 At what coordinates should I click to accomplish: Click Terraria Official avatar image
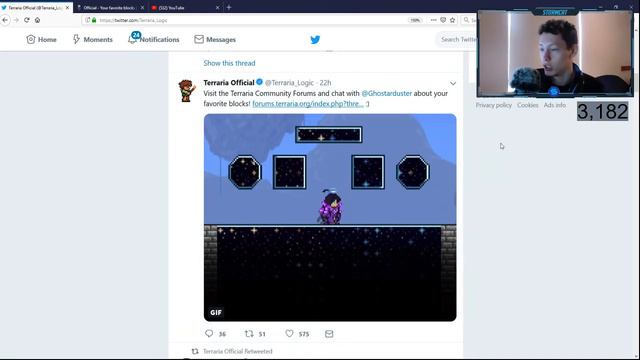click(x=187, y=90)
